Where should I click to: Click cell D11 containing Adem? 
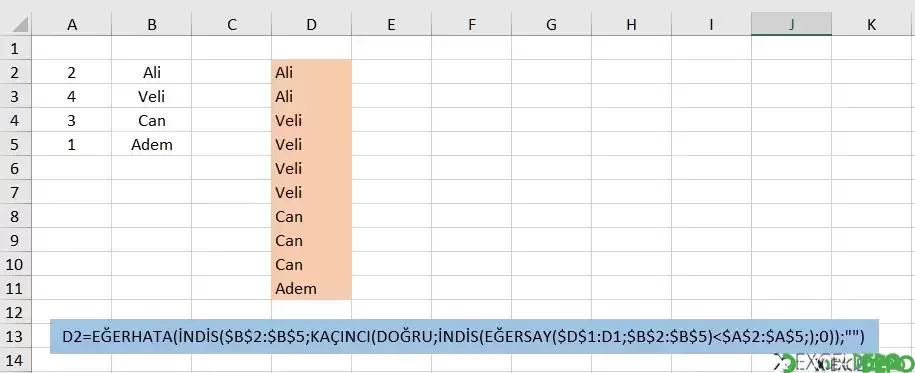pyautogui.click(x=312, y=288)
